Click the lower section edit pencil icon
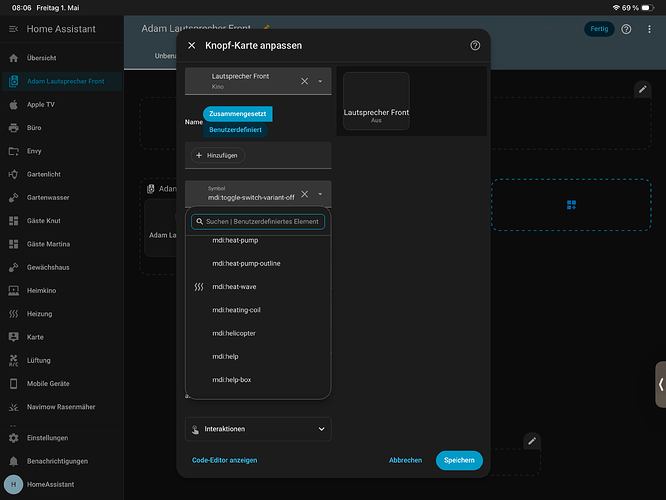Image resolution: width=666 pixels, height=500 pixels. [532, 441]
